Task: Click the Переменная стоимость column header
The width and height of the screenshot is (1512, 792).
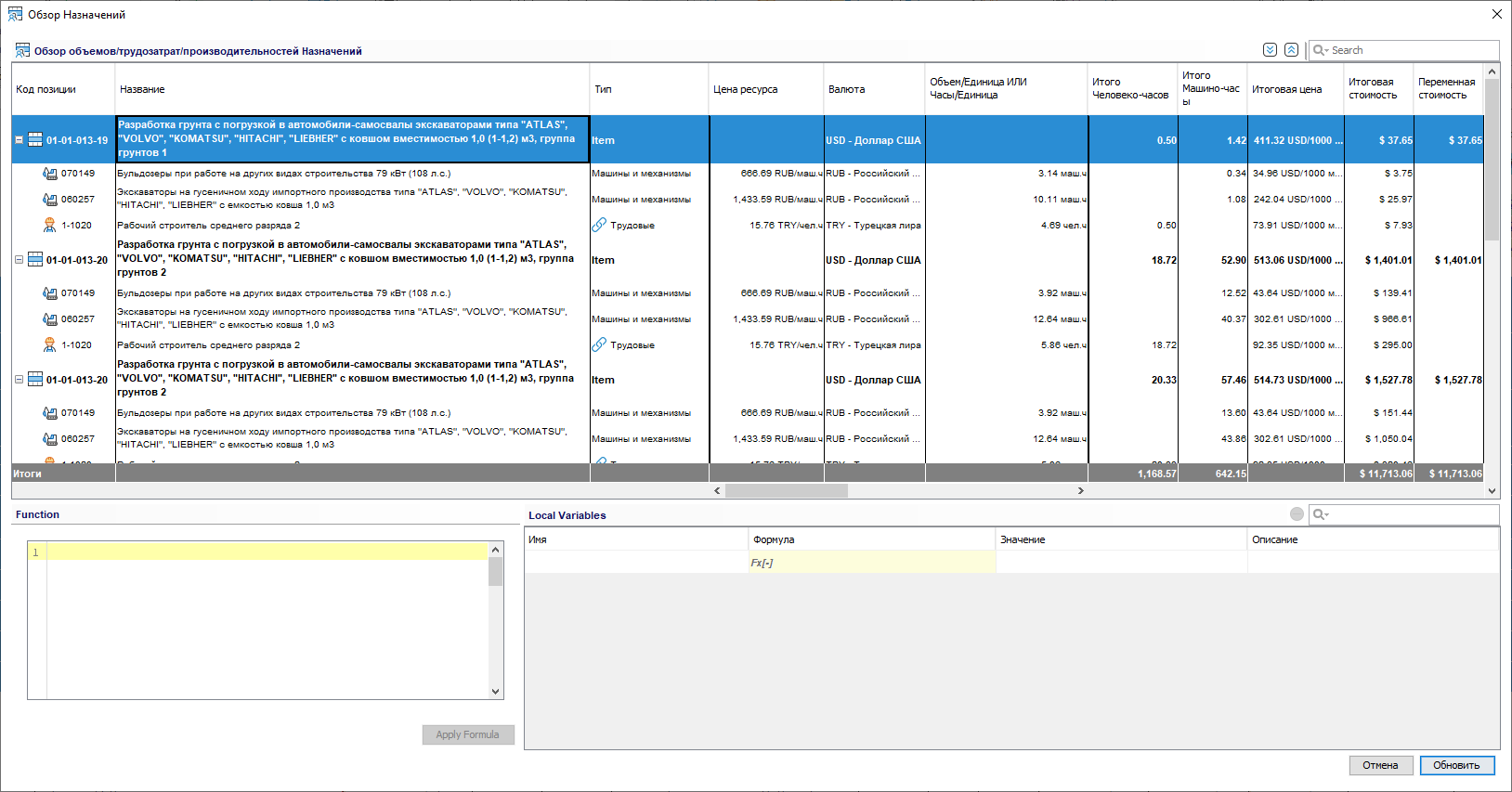Action: click(1449, 89)
